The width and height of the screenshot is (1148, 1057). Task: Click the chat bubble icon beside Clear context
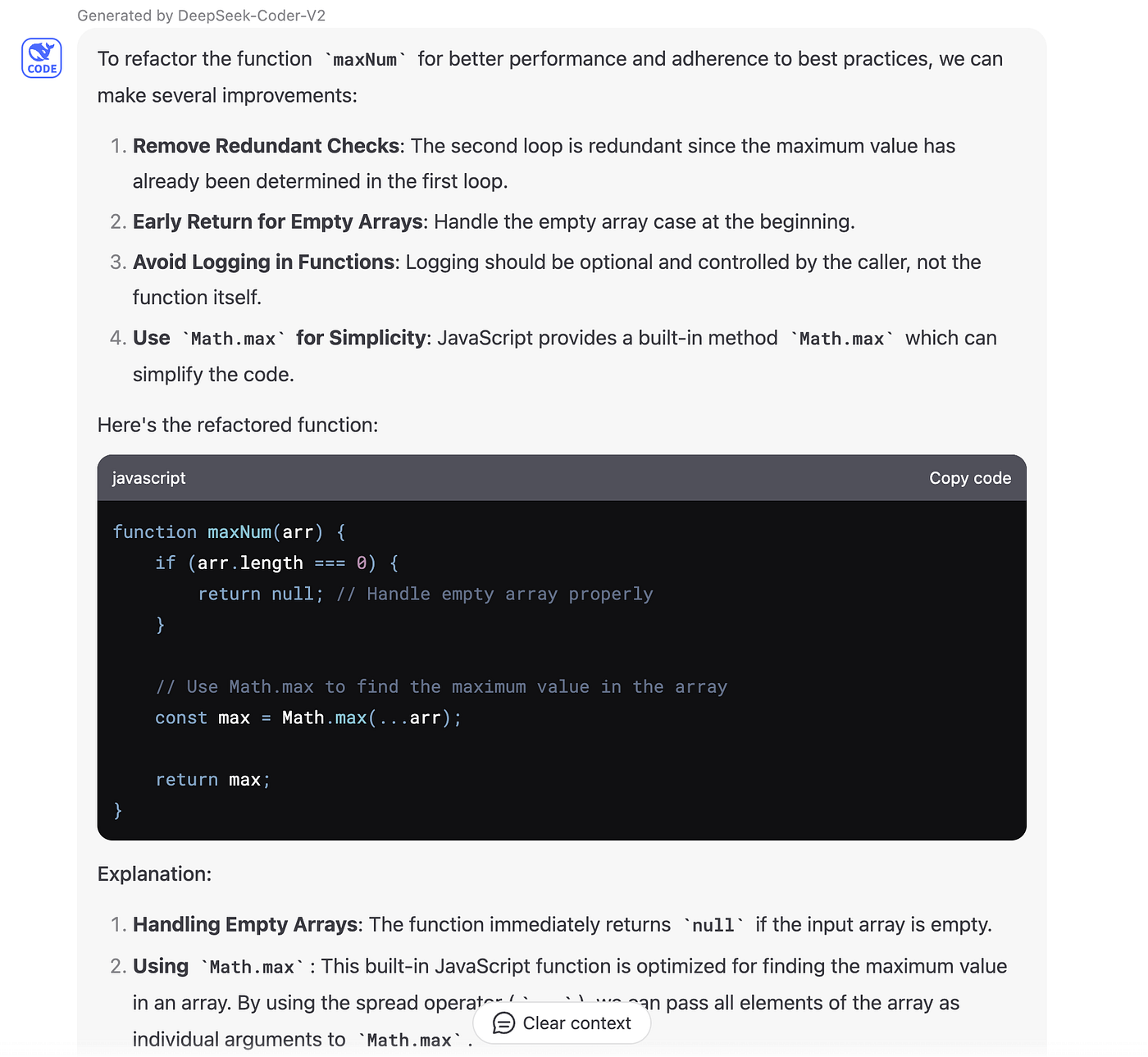click(503, 1023)
